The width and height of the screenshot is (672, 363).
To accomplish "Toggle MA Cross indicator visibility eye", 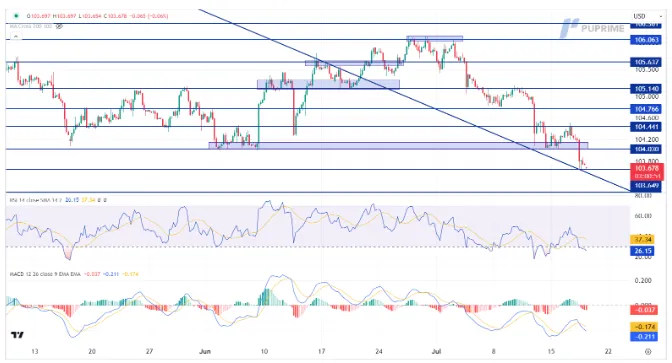I will (x=59, y=26).
